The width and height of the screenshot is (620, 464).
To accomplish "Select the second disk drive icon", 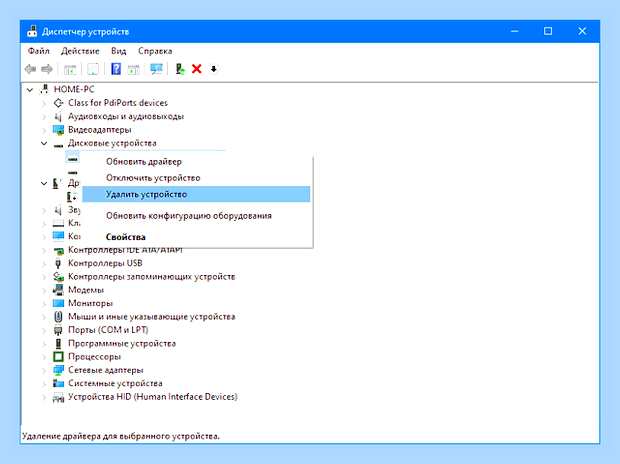I will click(73, 172).
